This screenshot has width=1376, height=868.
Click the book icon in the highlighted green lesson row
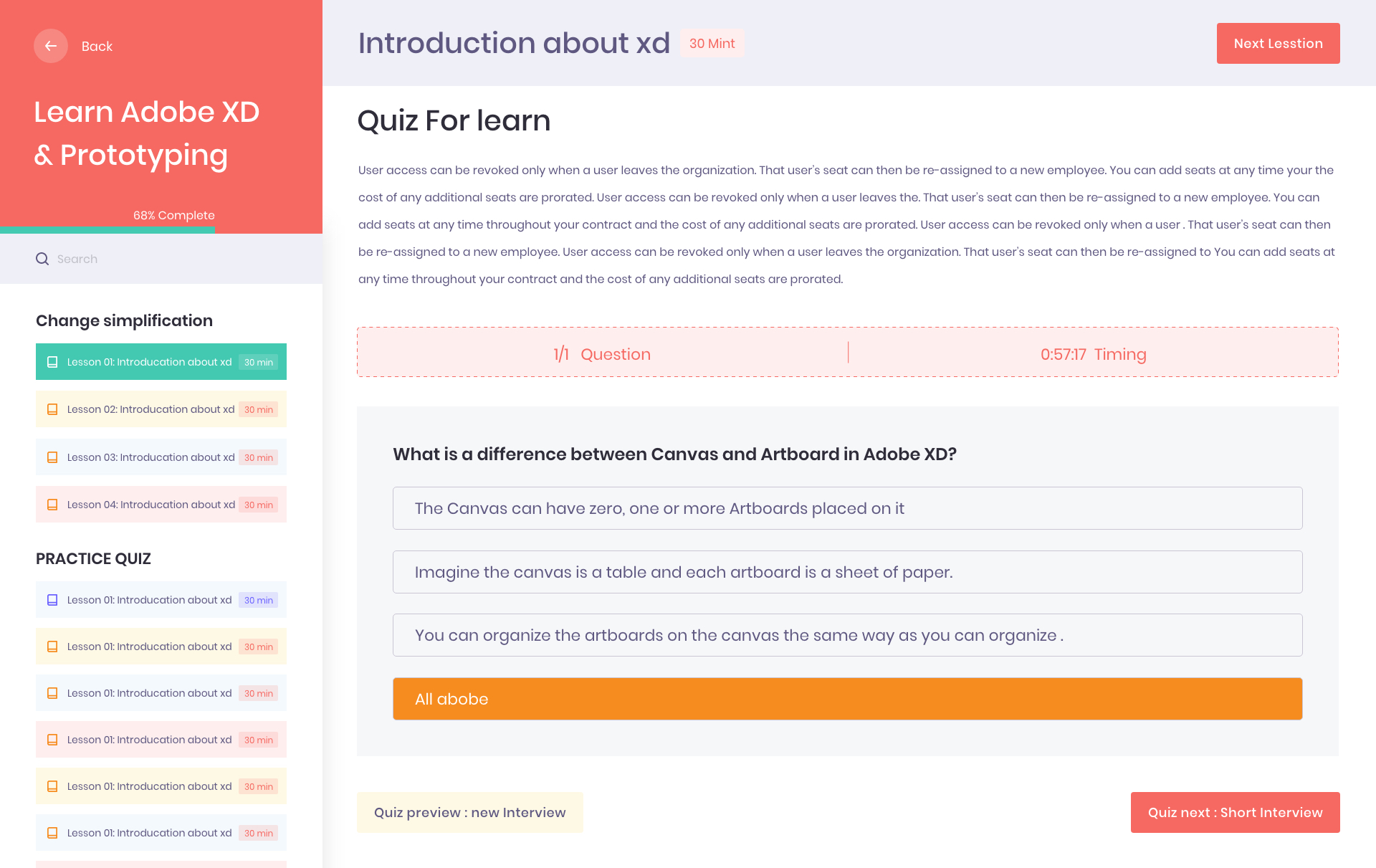pyautogui.click(x=52, y=362)
